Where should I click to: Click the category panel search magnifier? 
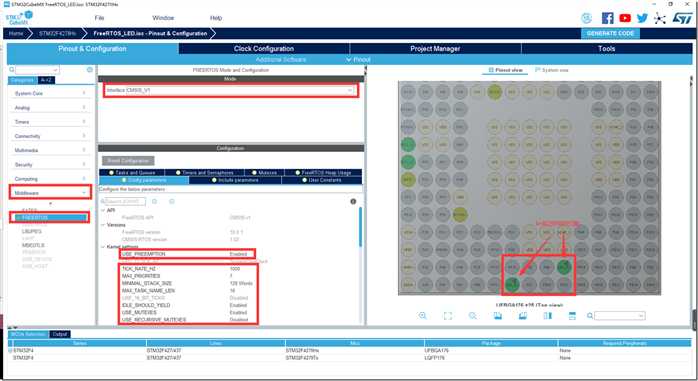pyautogui.click(x=12, y=70)
